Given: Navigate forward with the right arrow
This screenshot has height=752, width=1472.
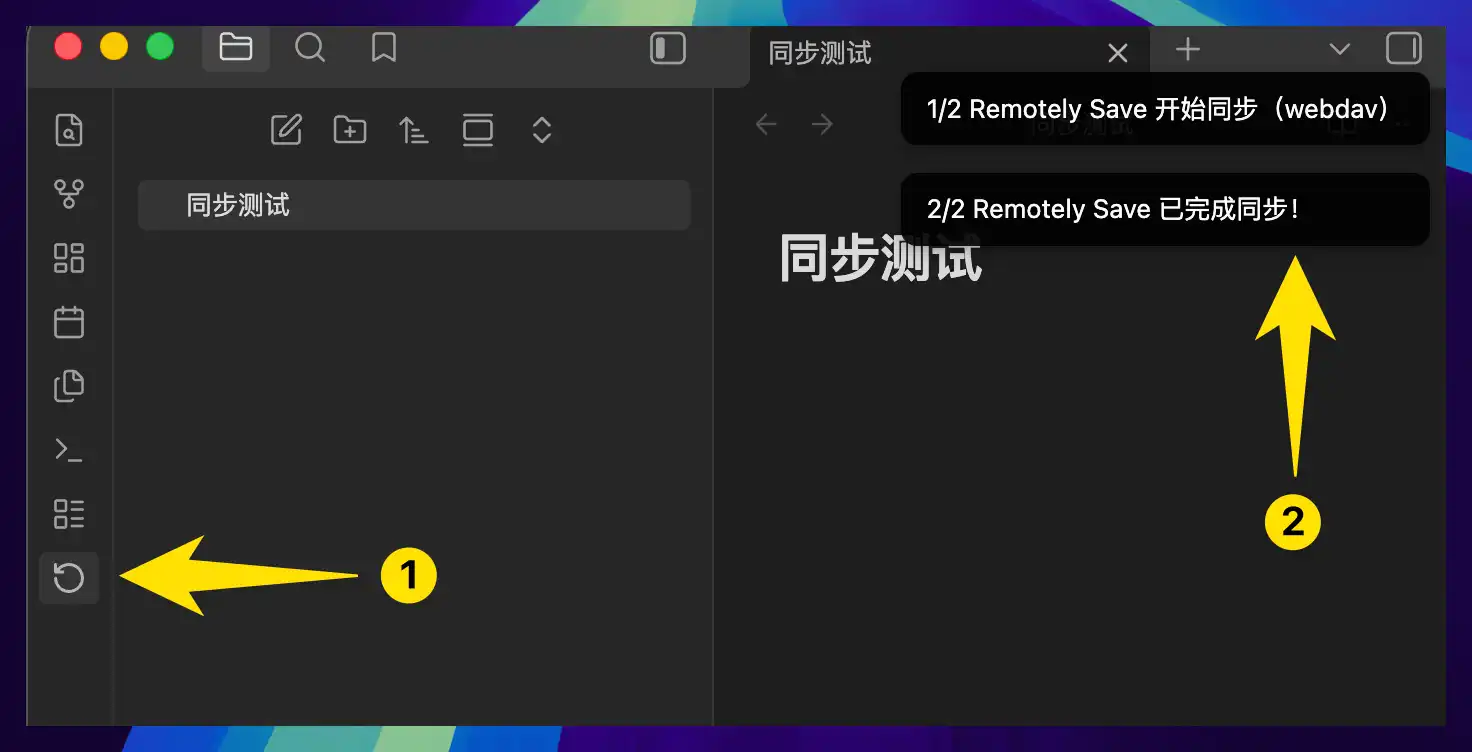Looking at the screenshot, I should 822,124.
